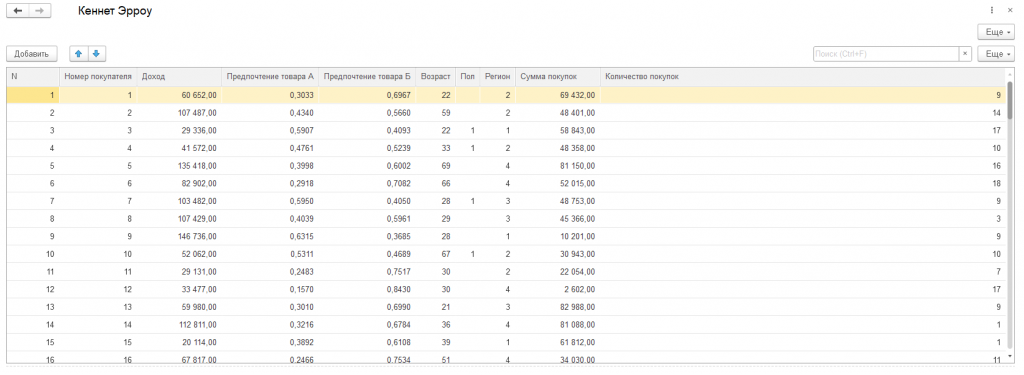Sort by the N column header
Viewport: 1024px width, 375px height.
[x=33, y=76]
